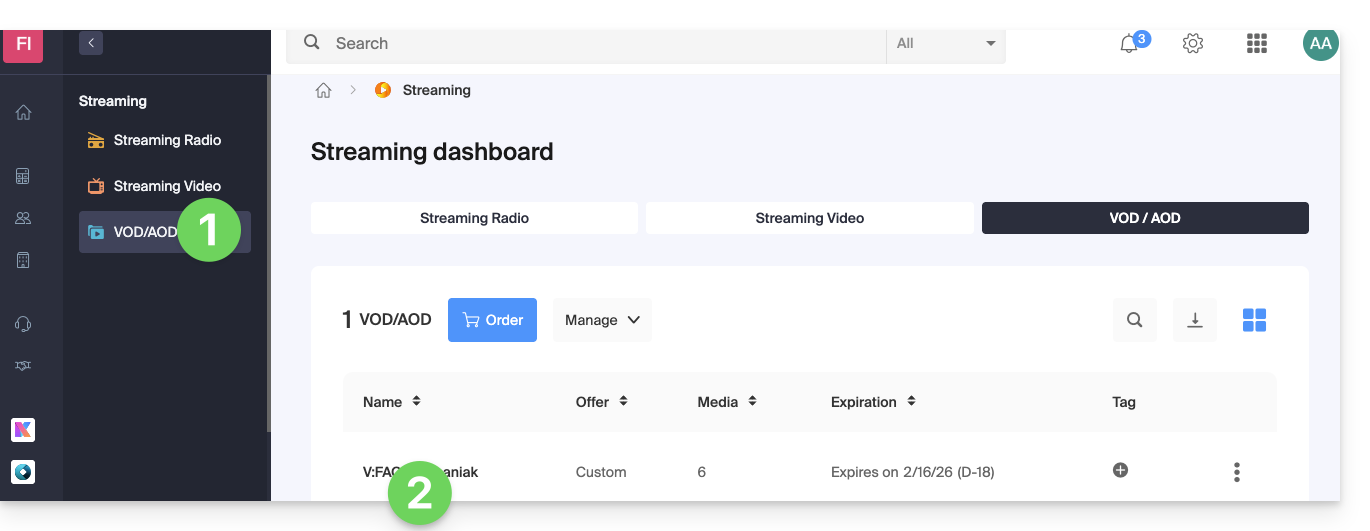Switch to the Streaming Radio tab

tap(474, 218)
